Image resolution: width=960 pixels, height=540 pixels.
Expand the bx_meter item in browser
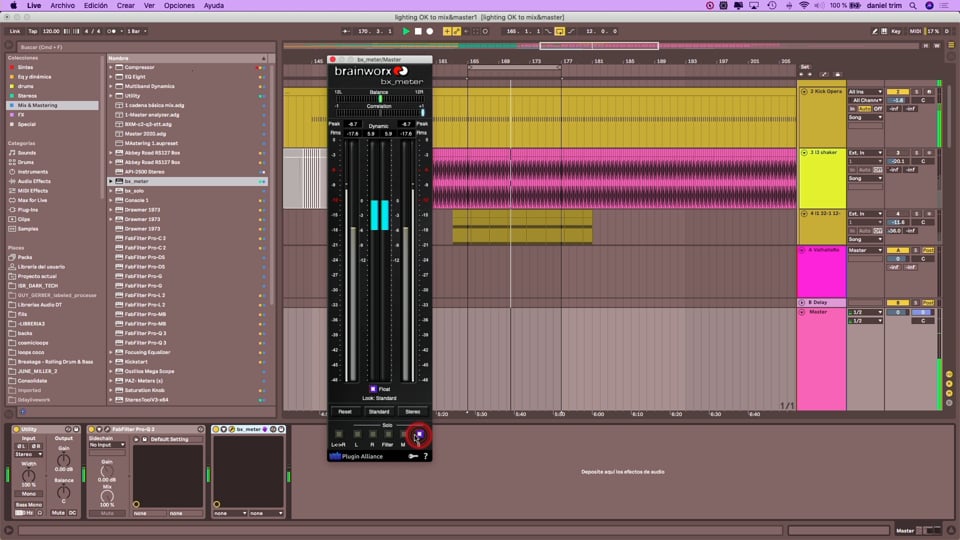(x=111, y=181)
